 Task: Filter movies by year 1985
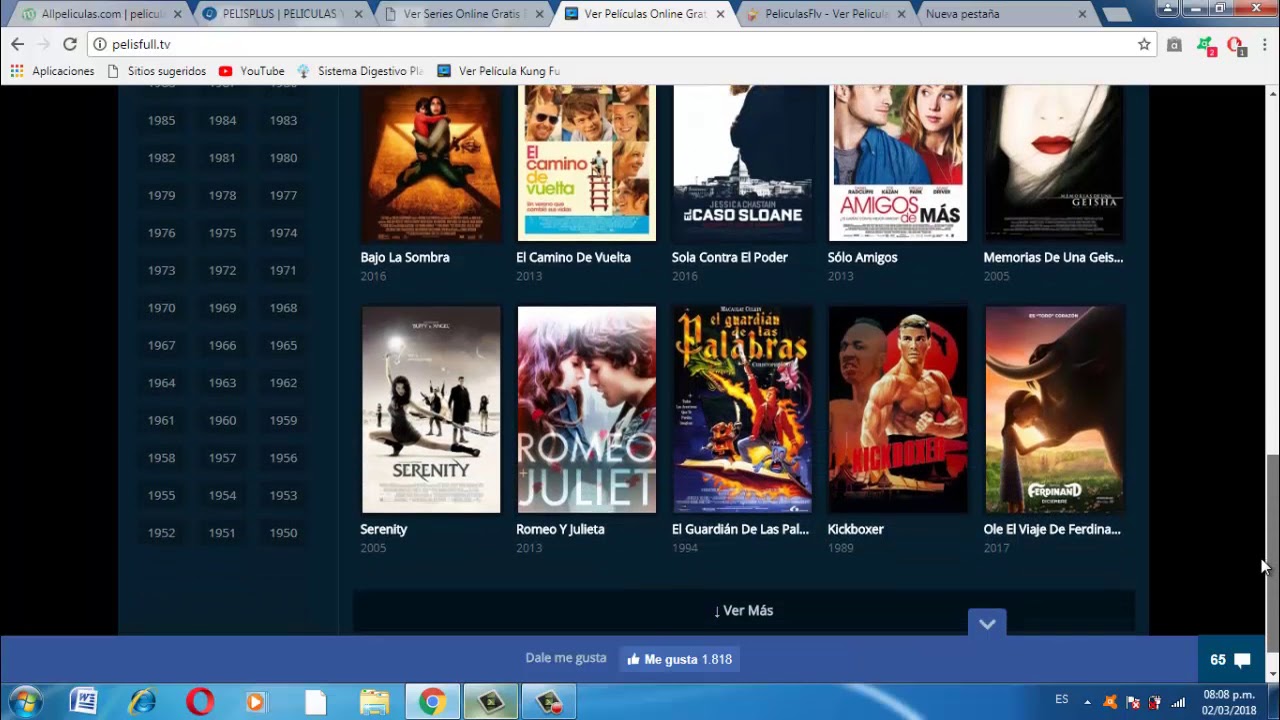click(x=161, y=120)
